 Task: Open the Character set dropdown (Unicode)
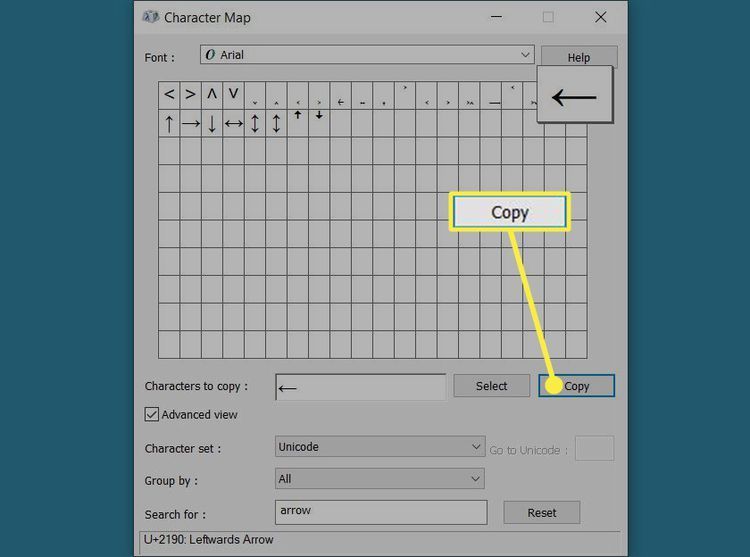[x=380, y=447]
